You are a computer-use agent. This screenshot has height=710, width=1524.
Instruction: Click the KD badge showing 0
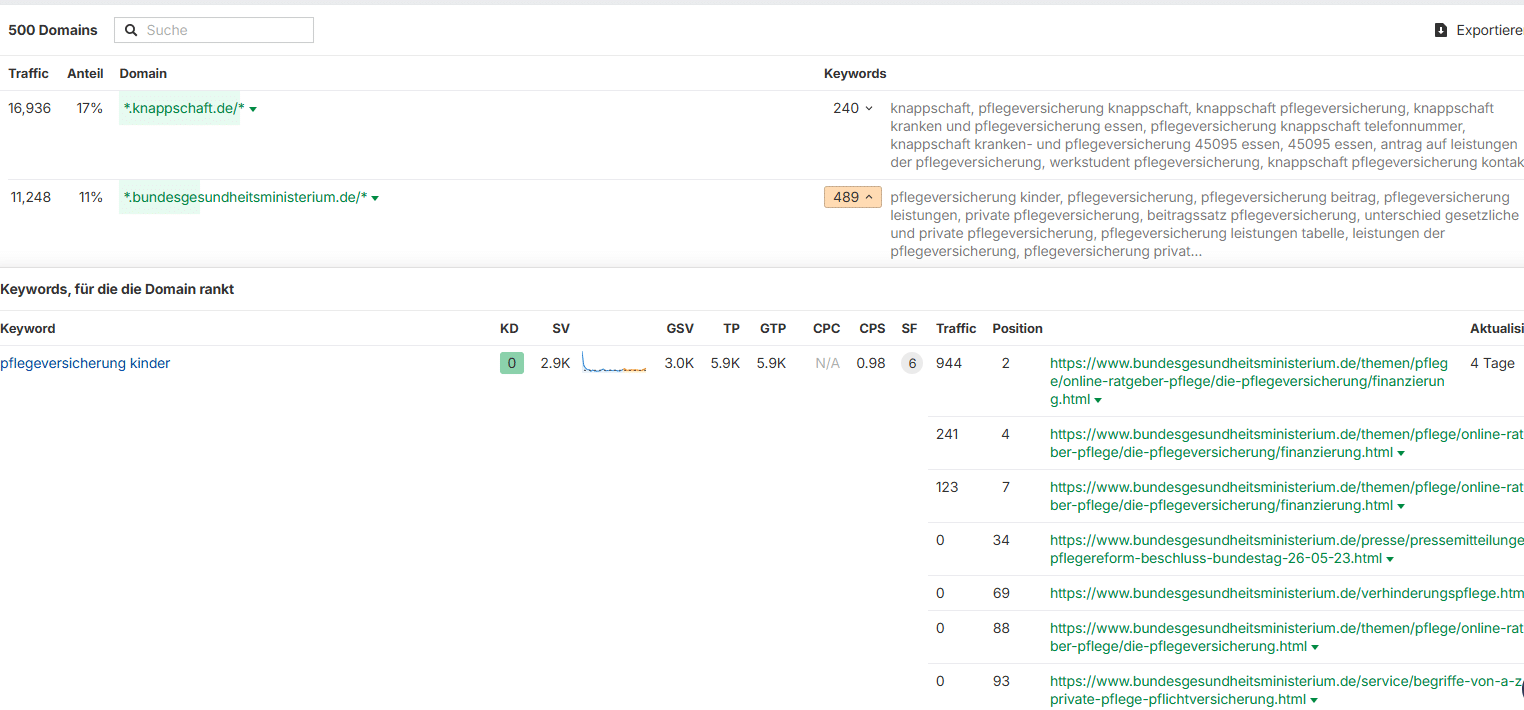[x=512, y=363]
